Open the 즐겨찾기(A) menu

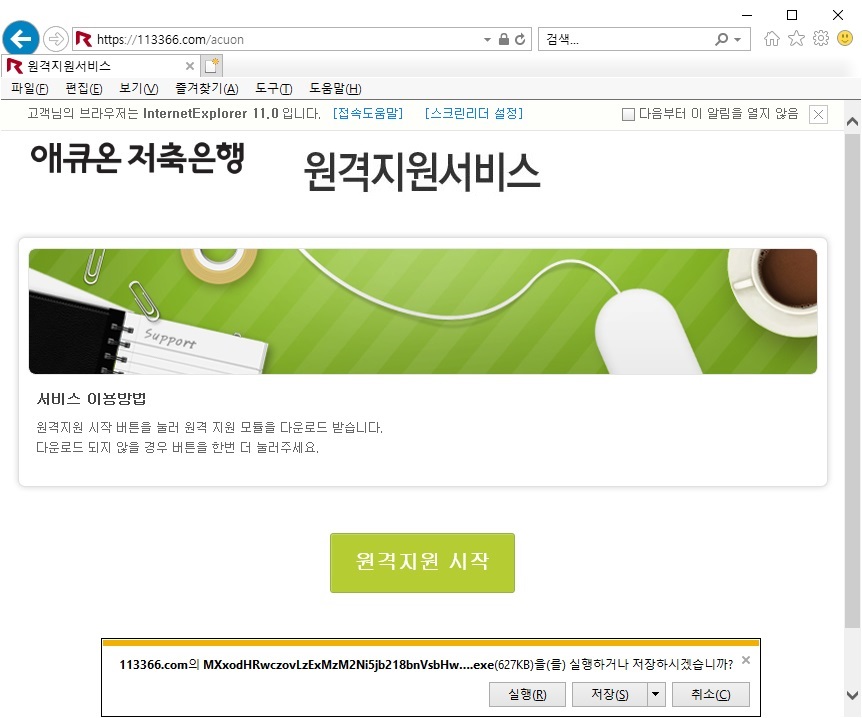(x=207, y=89)
